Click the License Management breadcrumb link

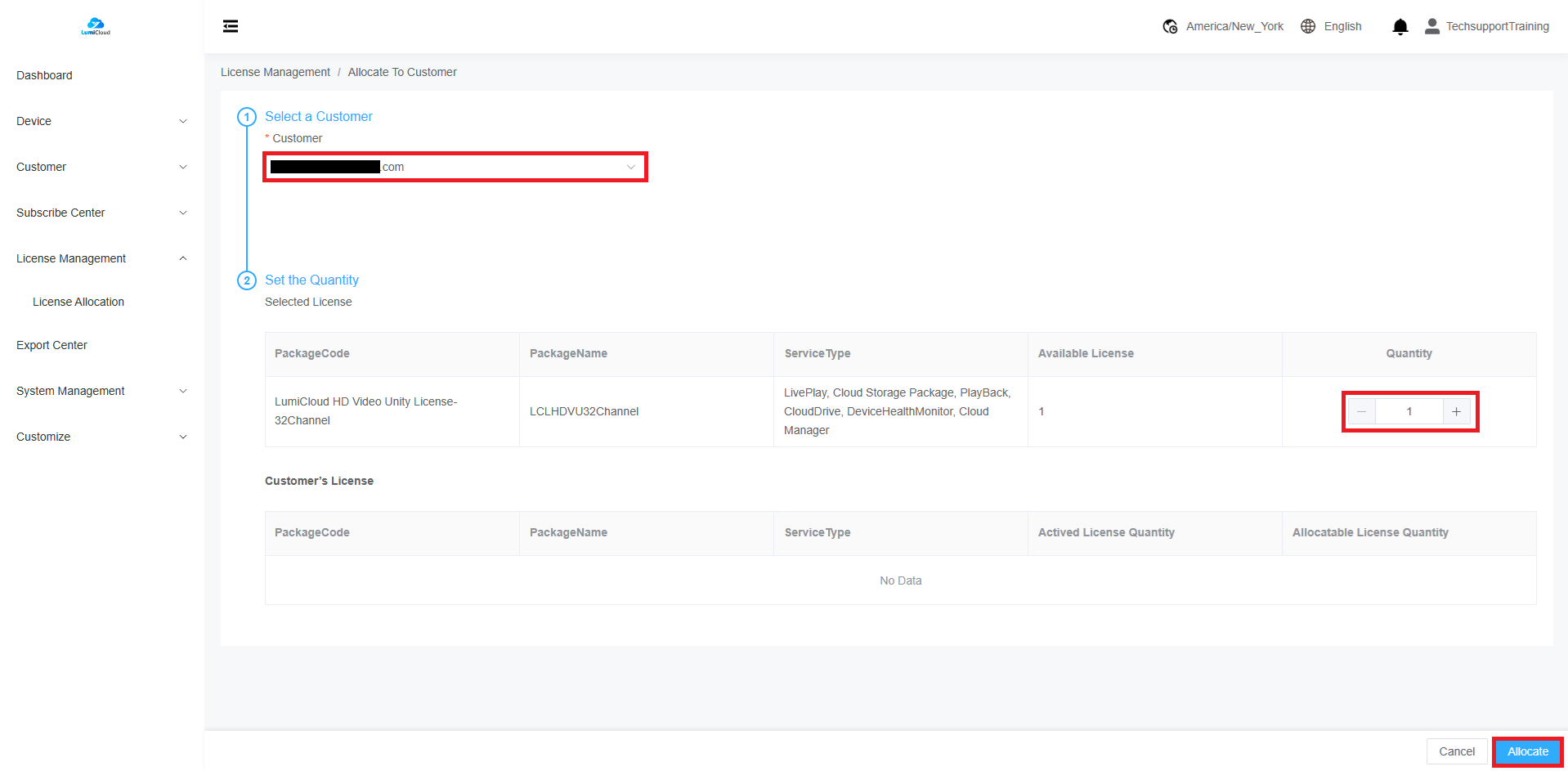click(276, 72)
